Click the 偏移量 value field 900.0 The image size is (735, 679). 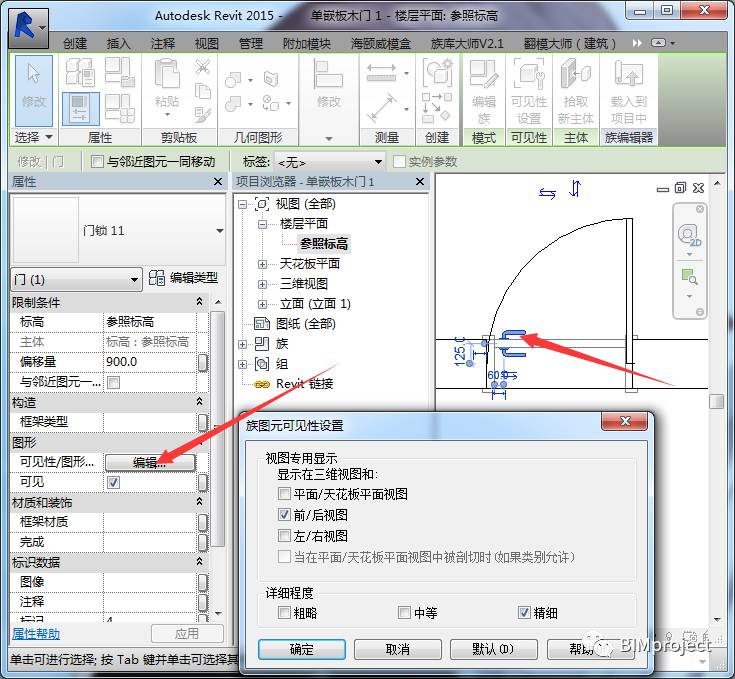150,362
